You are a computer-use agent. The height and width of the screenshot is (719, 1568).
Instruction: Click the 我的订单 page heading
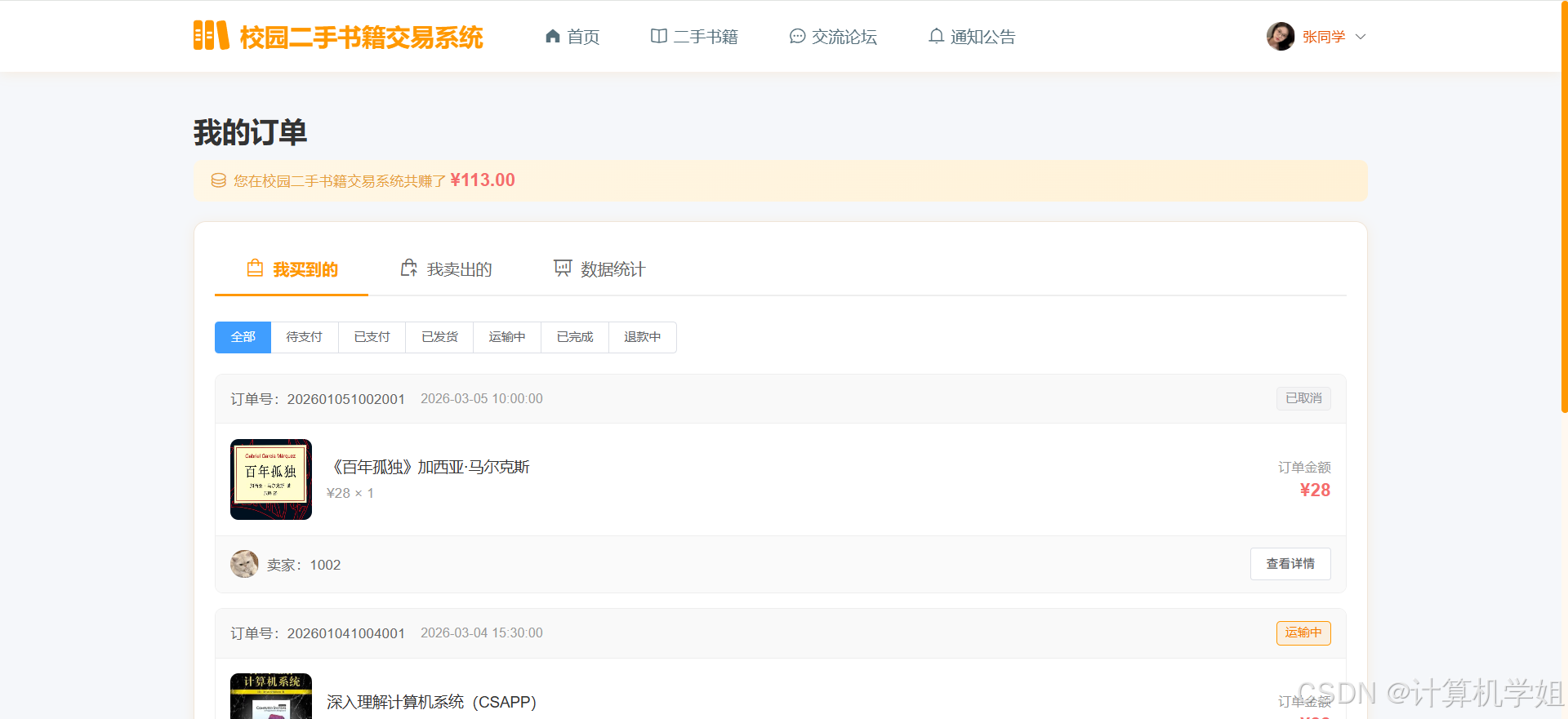click(x=251, y=132)
